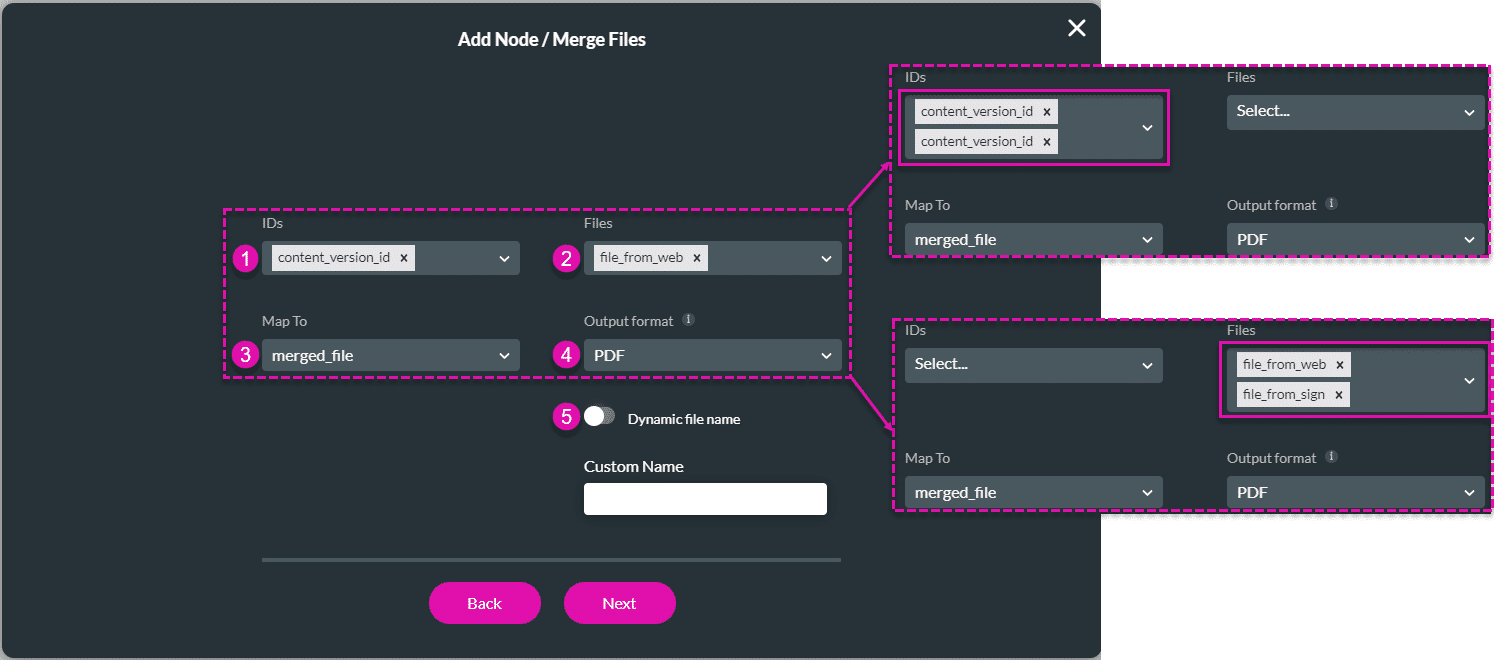The width and height of the screenshot is (1494, 660).
Task: Open the Map To dropdown showing merged_file
Action: [390, 355]
